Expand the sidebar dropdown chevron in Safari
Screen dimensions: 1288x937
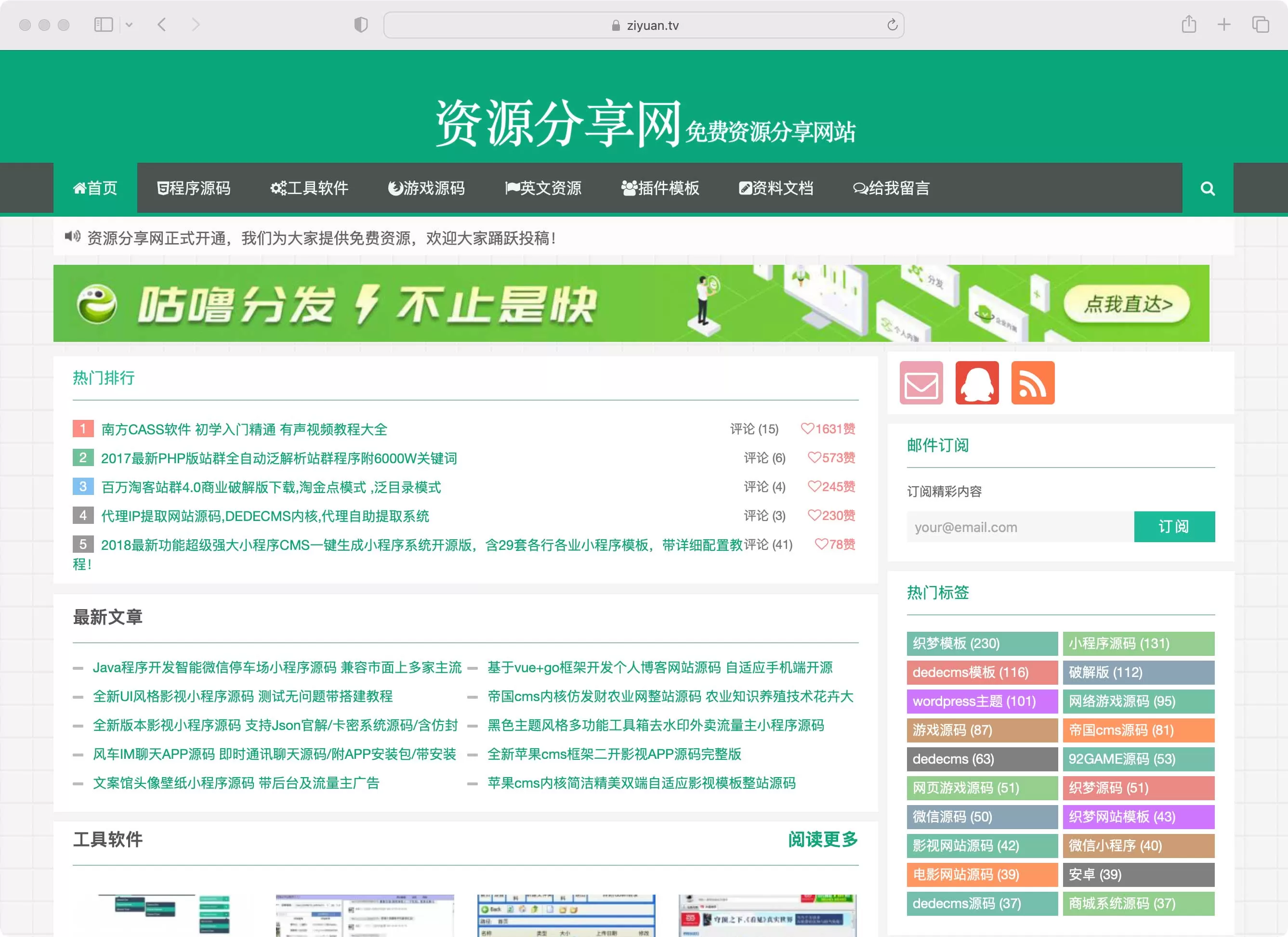pos(129,25)
